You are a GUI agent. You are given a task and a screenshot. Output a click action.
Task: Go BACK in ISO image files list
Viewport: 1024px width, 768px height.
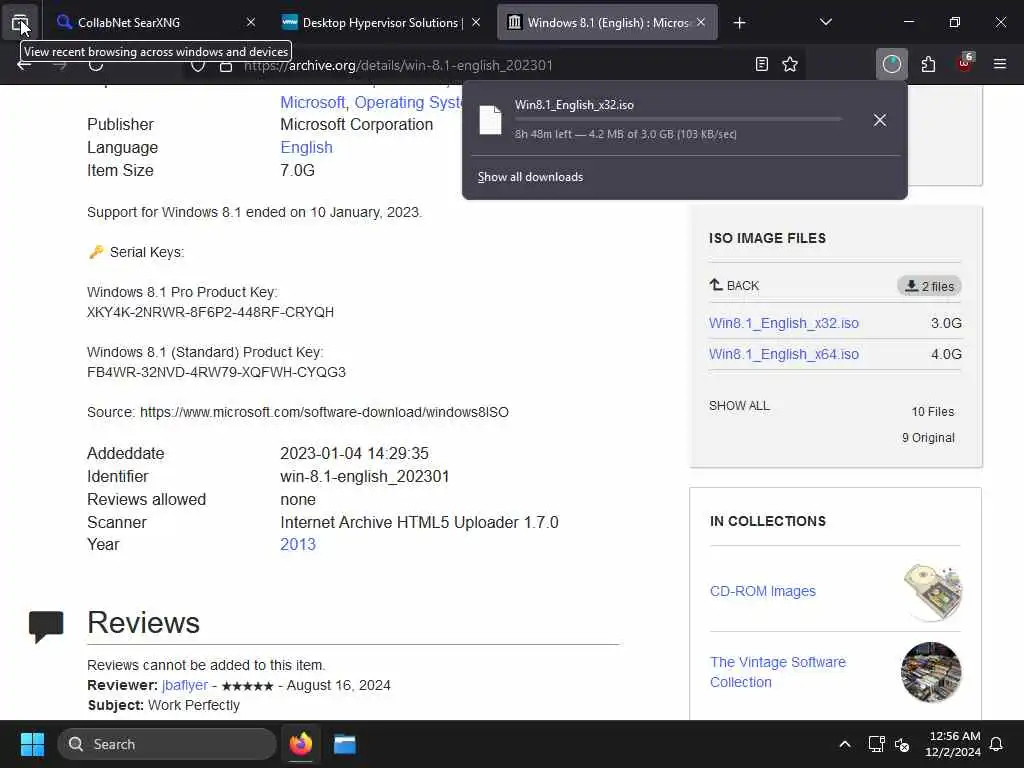[x=734, y=285]
